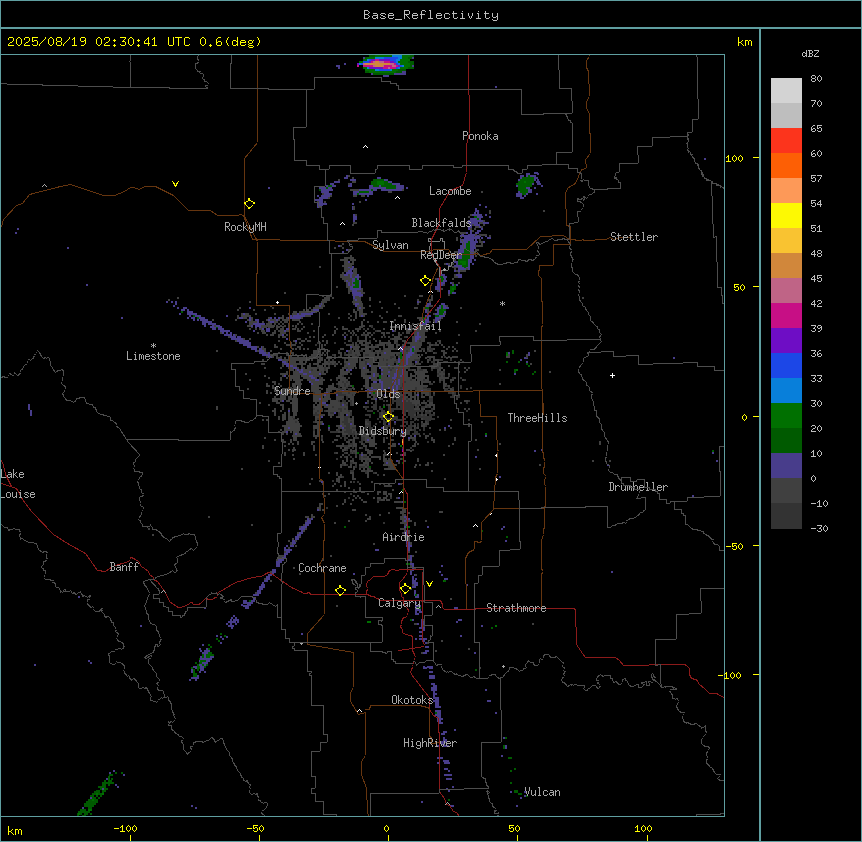
Task: Select the ThreeHills label
Action: [x=537, y=418]
